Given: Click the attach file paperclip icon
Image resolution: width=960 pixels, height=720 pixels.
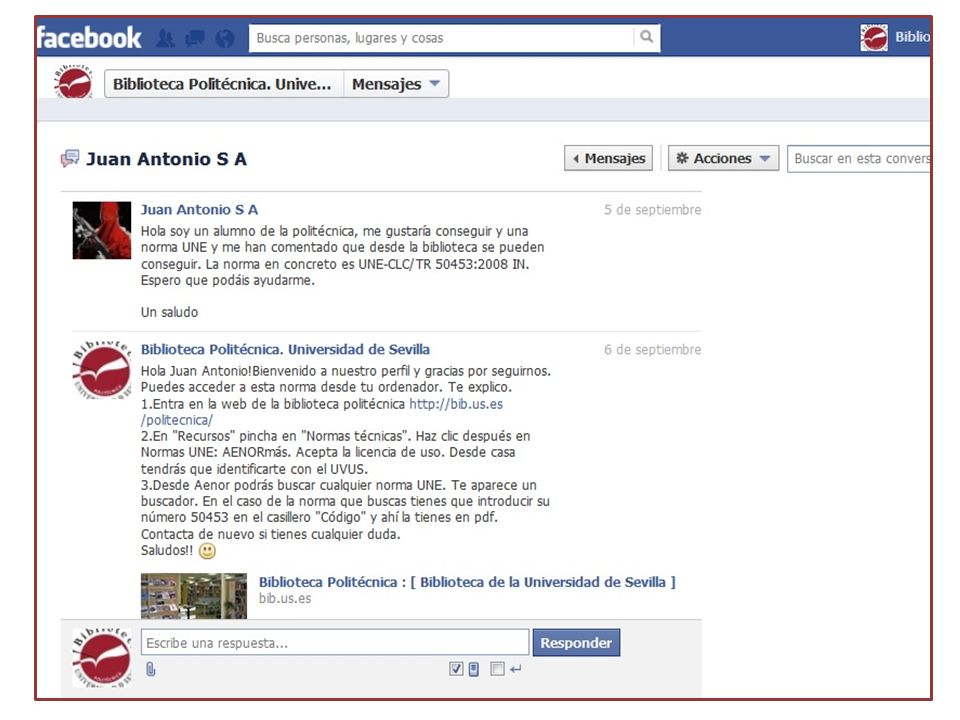Looking at the screenshot, I should tap(151, 669).
